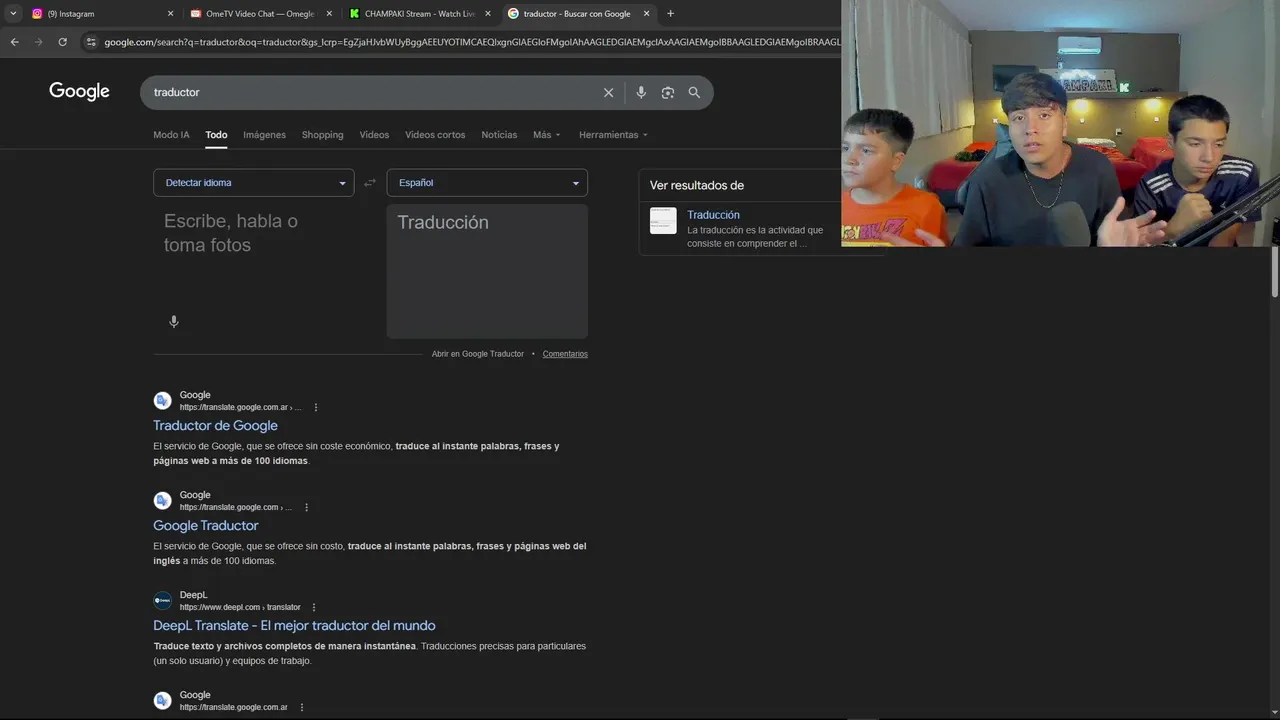This screenshot has width=1280, height=720.
Task: Click the Comentarios feedback link
Action: [565, 354]
